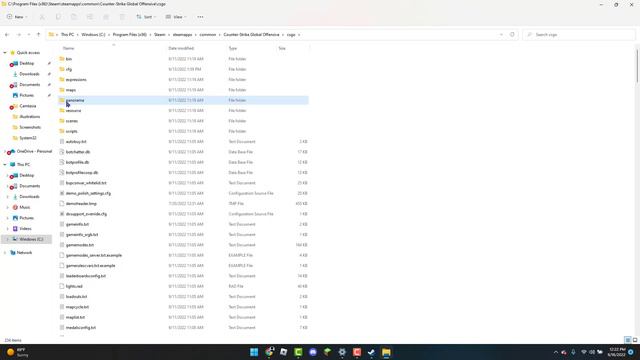The width and height of the screenshot is (640, 360).
Task: Select steamapps breadcrumb
Action: point(182,35)
